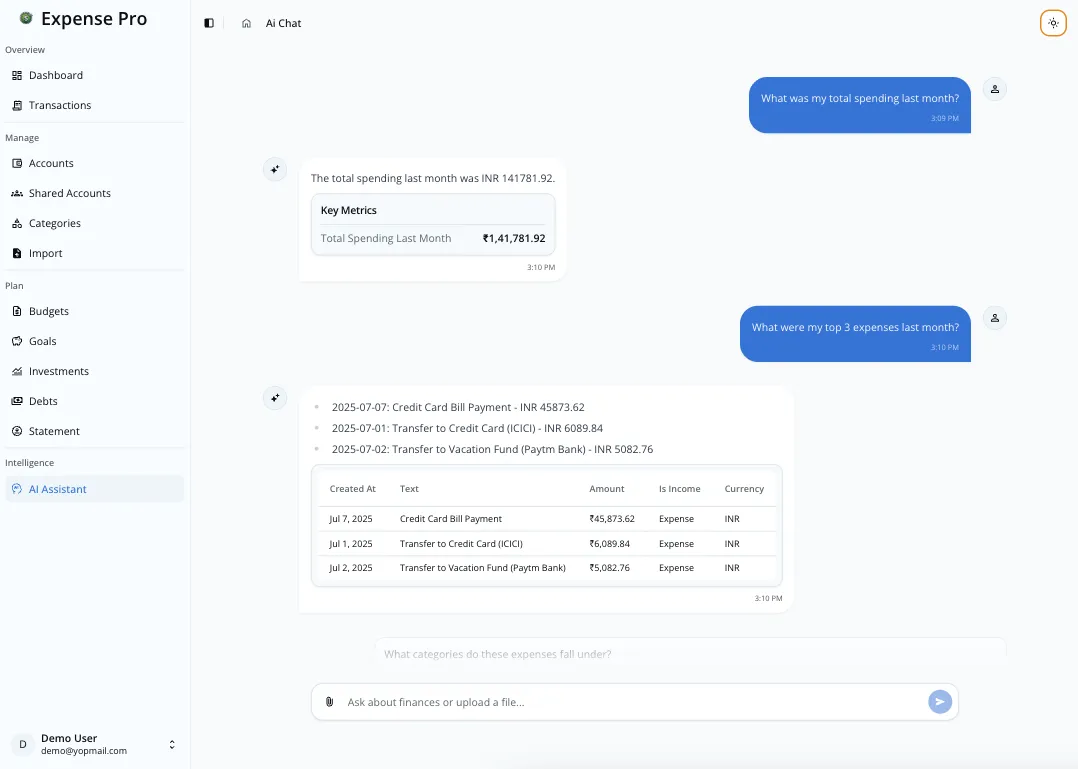Toggle light/dark theme sun button
Screen dimensions: 1078x769
point(1053,23)
